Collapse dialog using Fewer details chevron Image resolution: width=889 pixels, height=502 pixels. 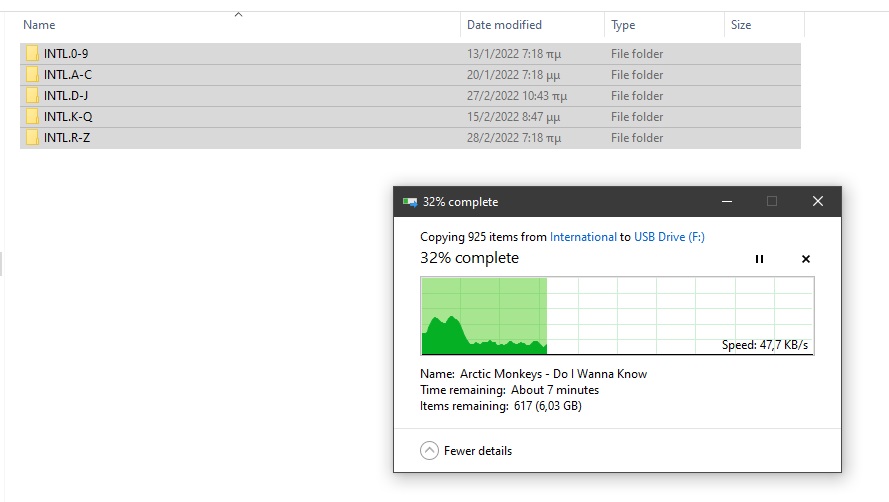coord(429,451)
